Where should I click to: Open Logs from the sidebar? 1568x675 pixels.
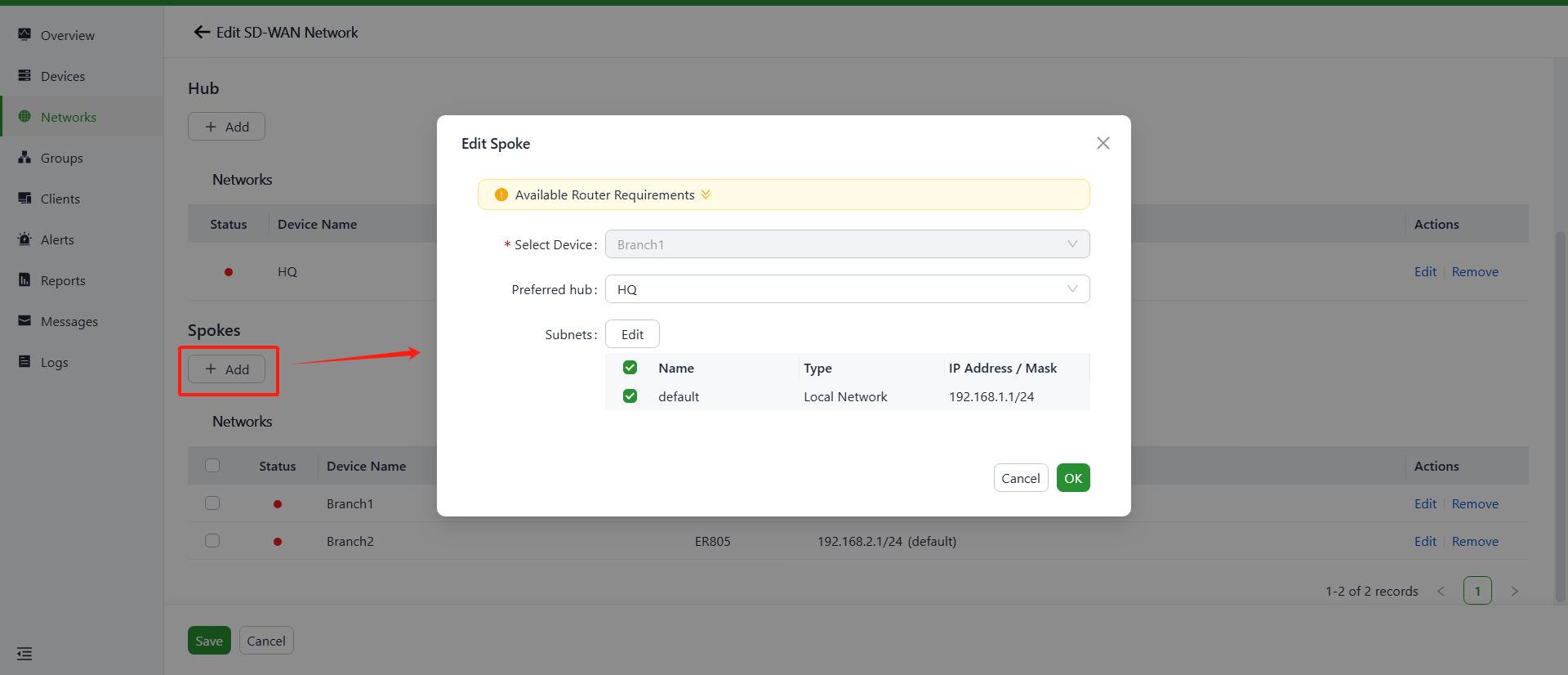click(54, 362)
